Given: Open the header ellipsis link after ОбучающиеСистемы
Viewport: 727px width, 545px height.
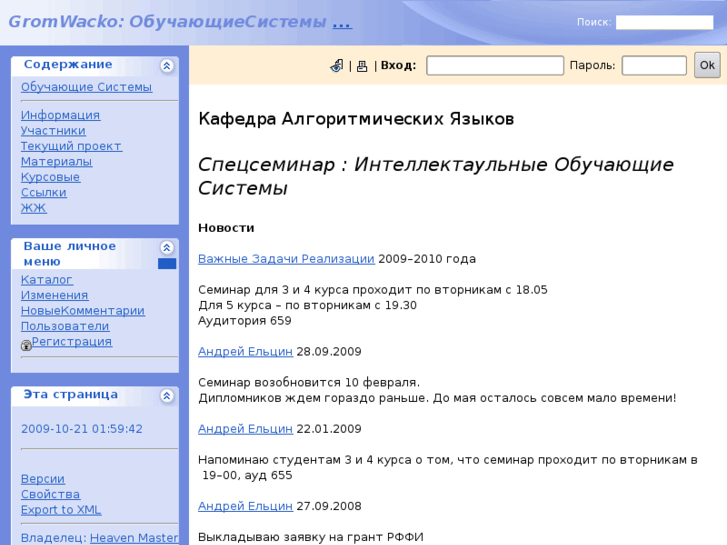Looking at the screenshot, I should [x=342, y=22].
